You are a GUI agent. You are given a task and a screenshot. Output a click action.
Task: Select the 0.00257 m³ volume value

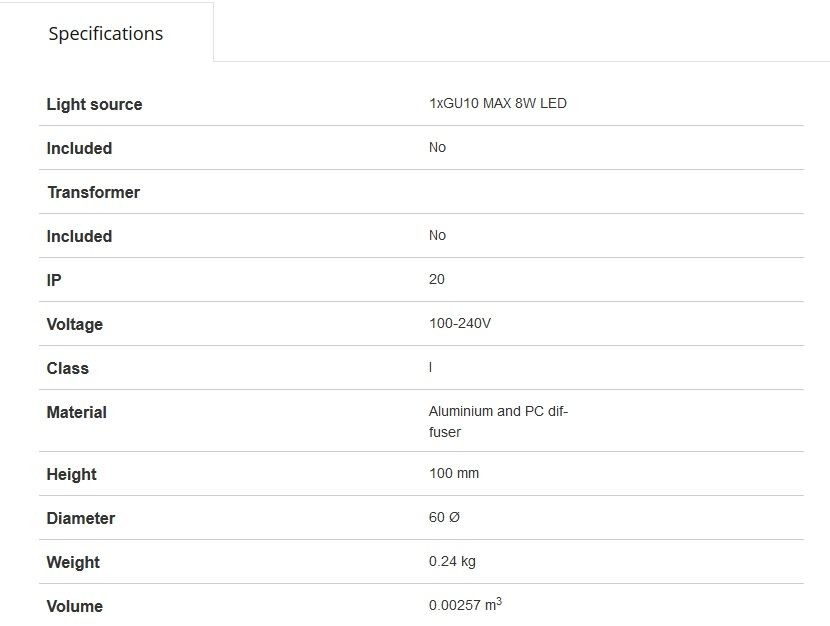pos(465,604)
